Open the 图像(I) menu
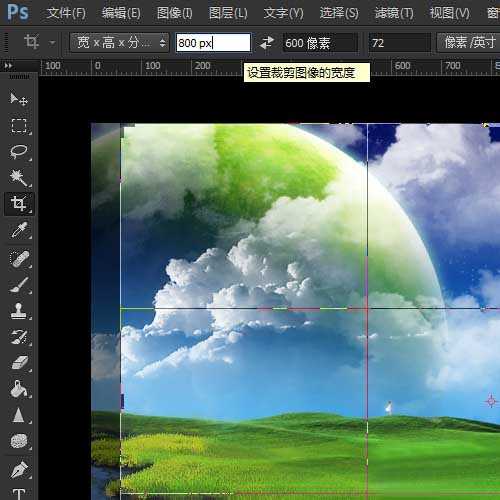 click(x=174, y=13)
